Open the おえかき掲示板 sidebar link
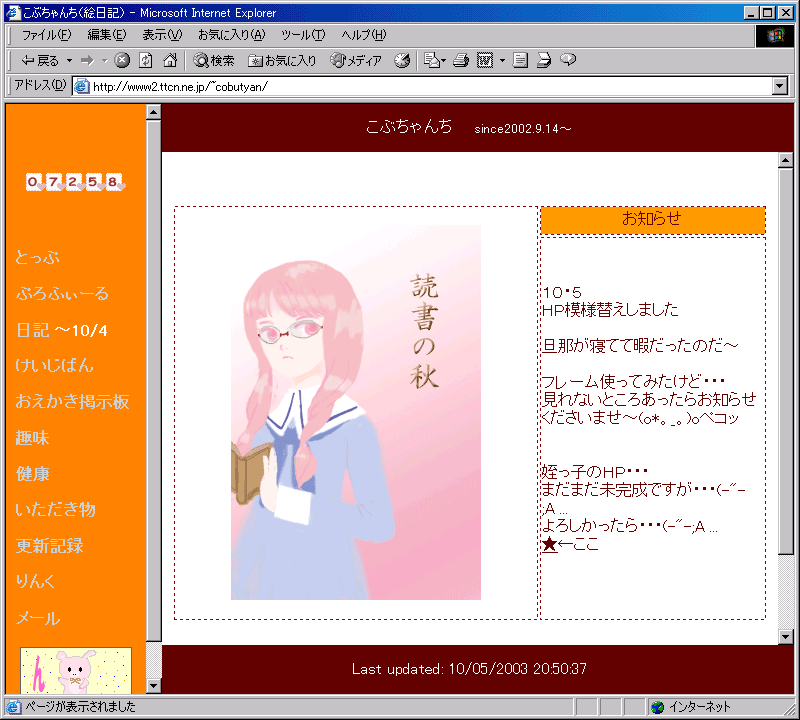 (72, 402)
